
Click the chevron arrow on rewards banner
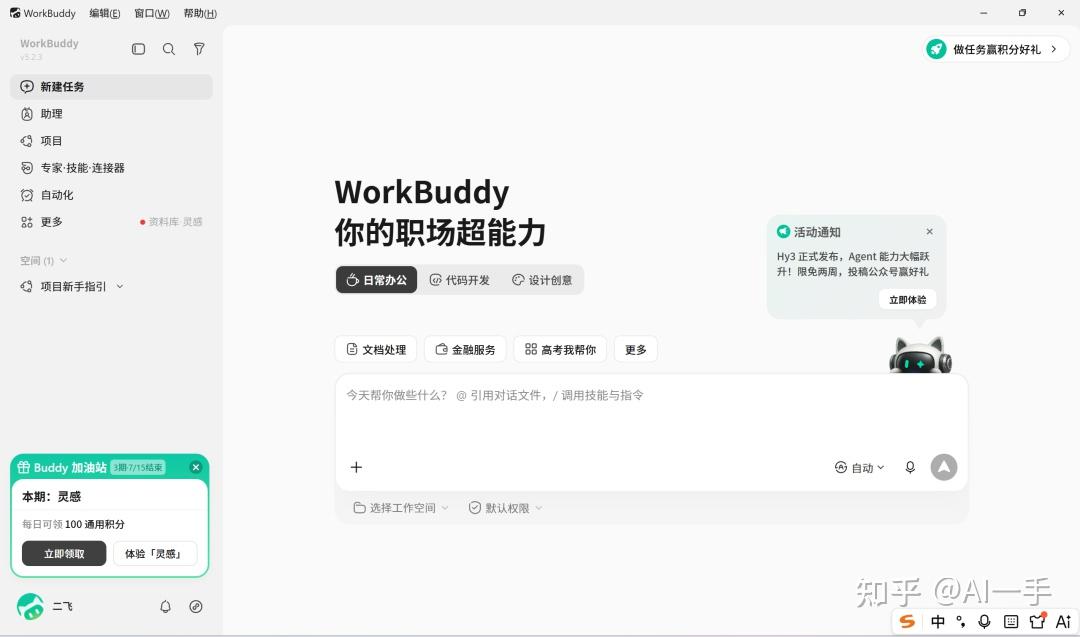pos(1054,49)
